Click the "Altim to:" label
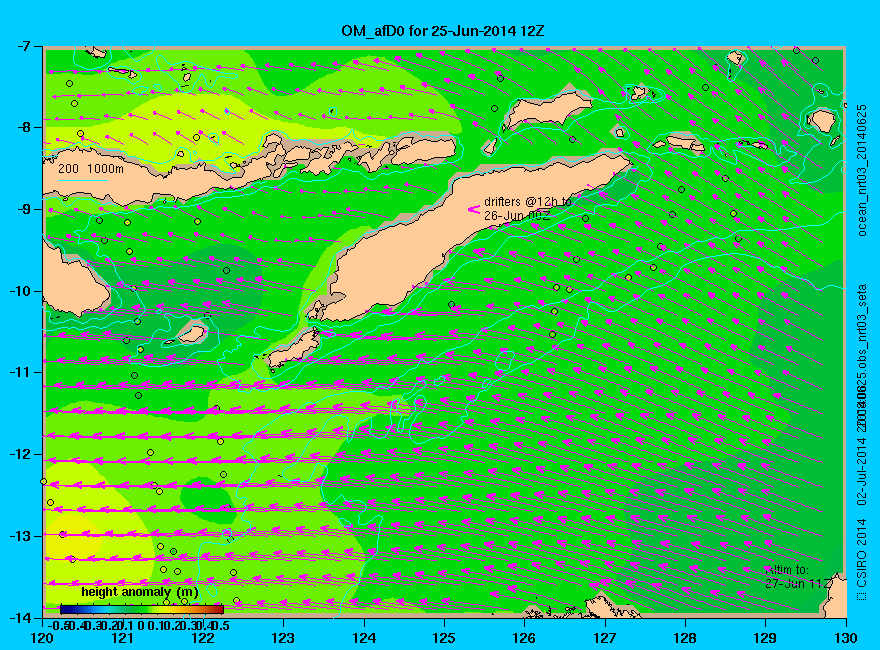The height and width of the screenshot is (650, 880). [786, 570]
